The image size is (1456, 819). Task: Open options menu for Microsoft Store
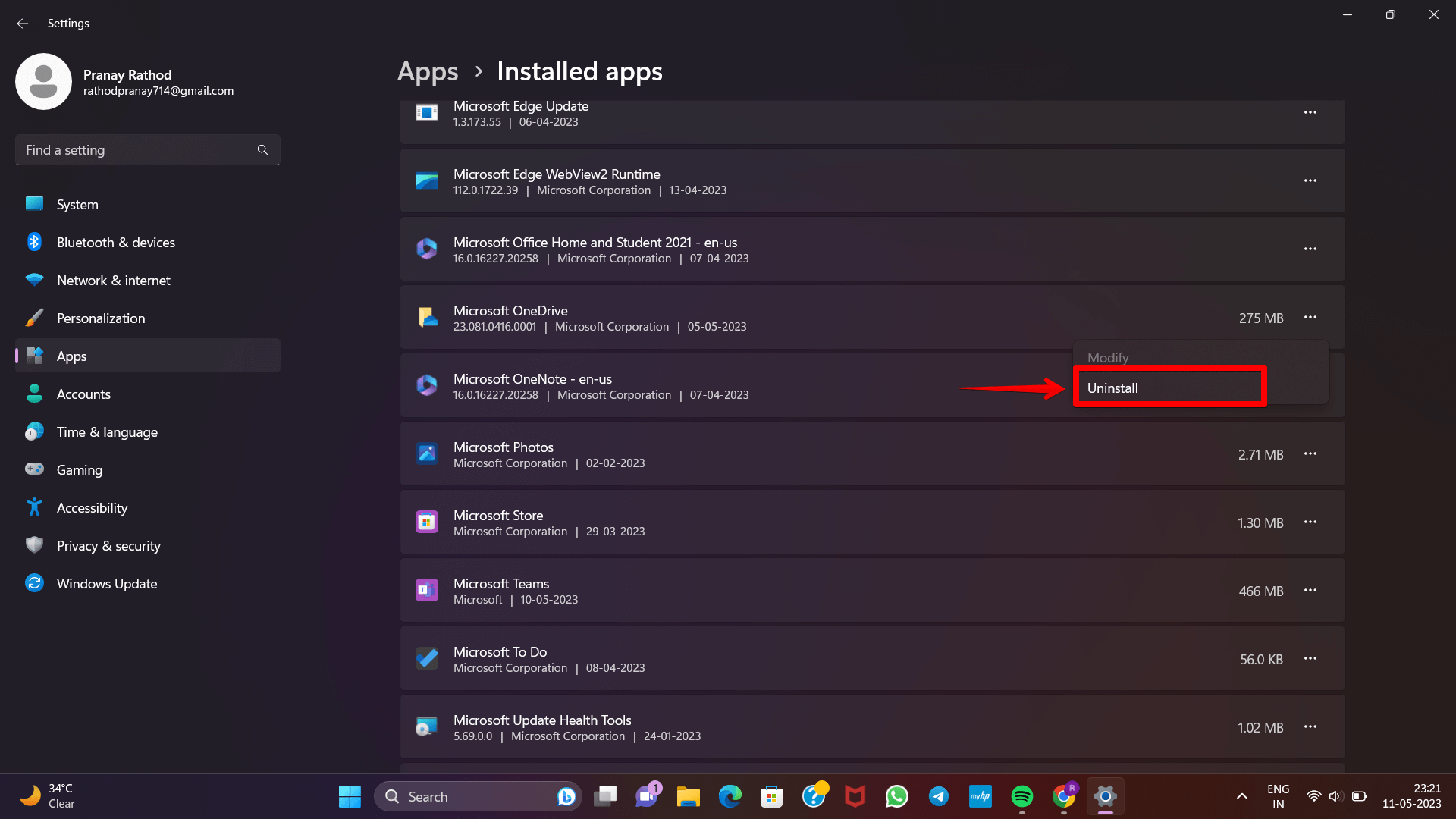click(1310, 522)
